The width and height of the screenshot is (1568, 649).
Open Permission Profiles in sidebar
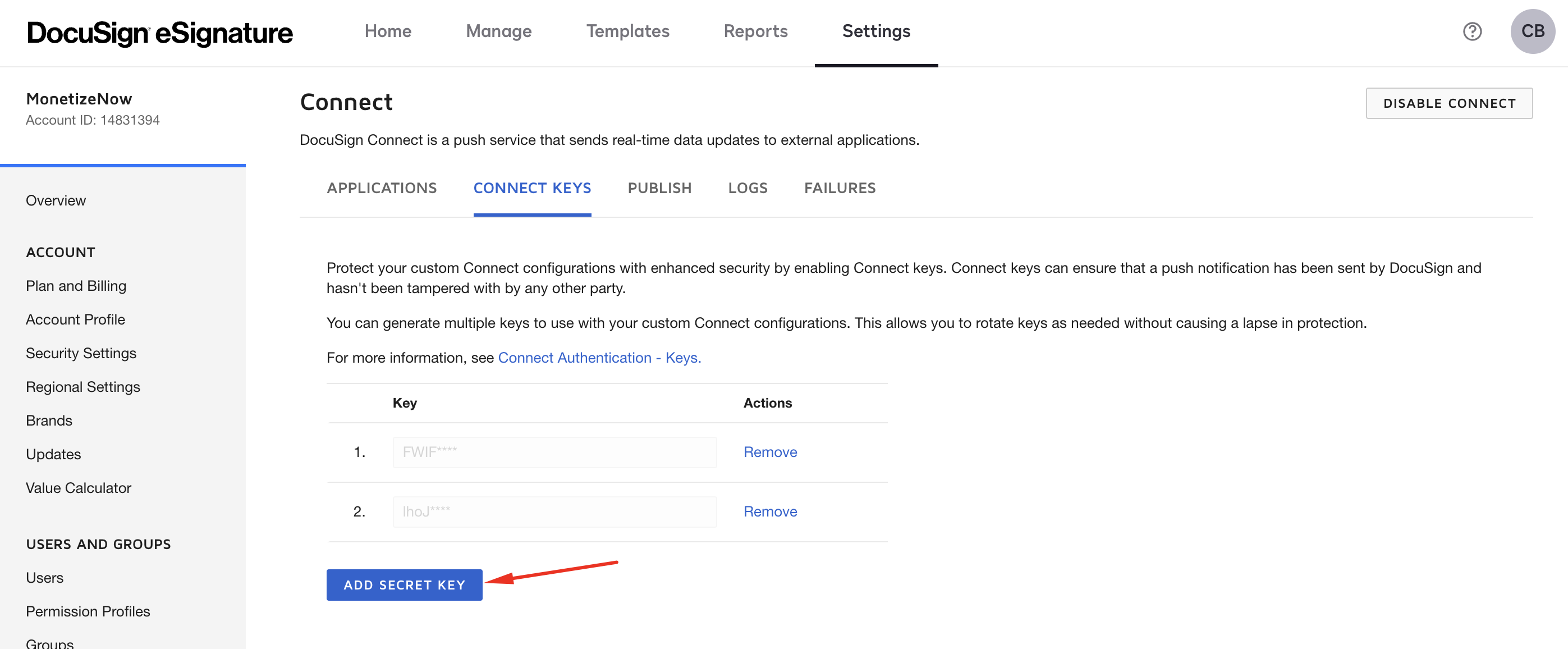[x=88, y=611]
